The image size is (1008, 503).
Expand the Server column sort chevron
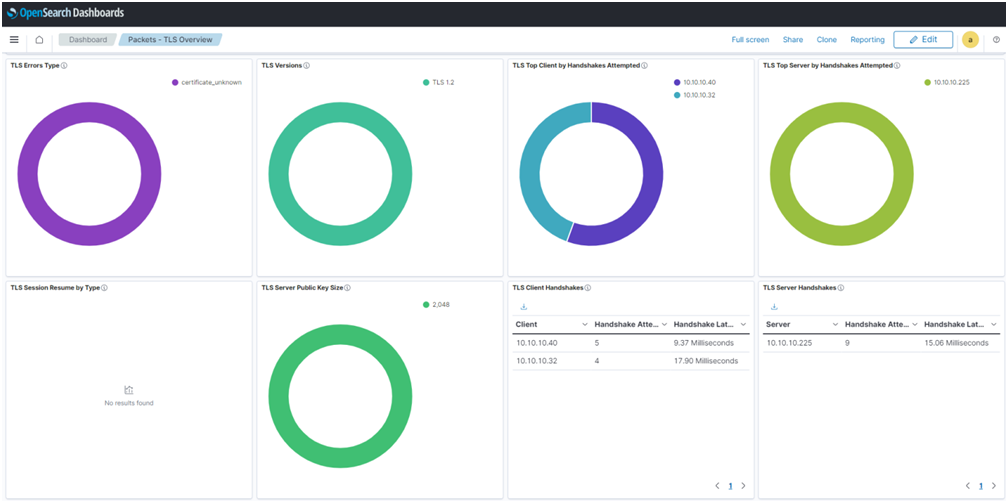click(x=835, y=325)
